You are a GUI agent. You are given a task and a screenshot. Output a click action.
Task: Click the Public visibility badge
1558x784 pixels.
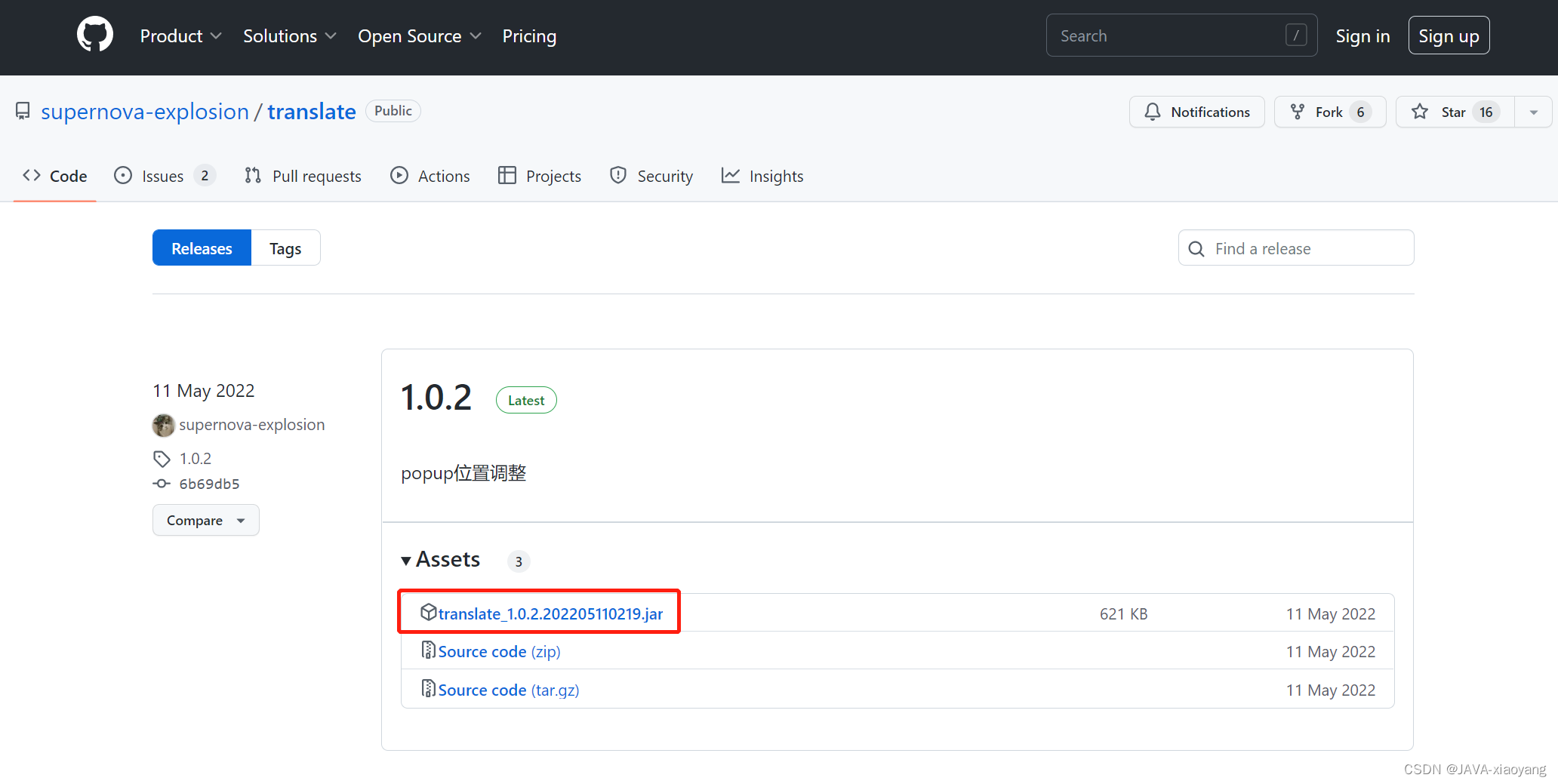tap(393, 111)
